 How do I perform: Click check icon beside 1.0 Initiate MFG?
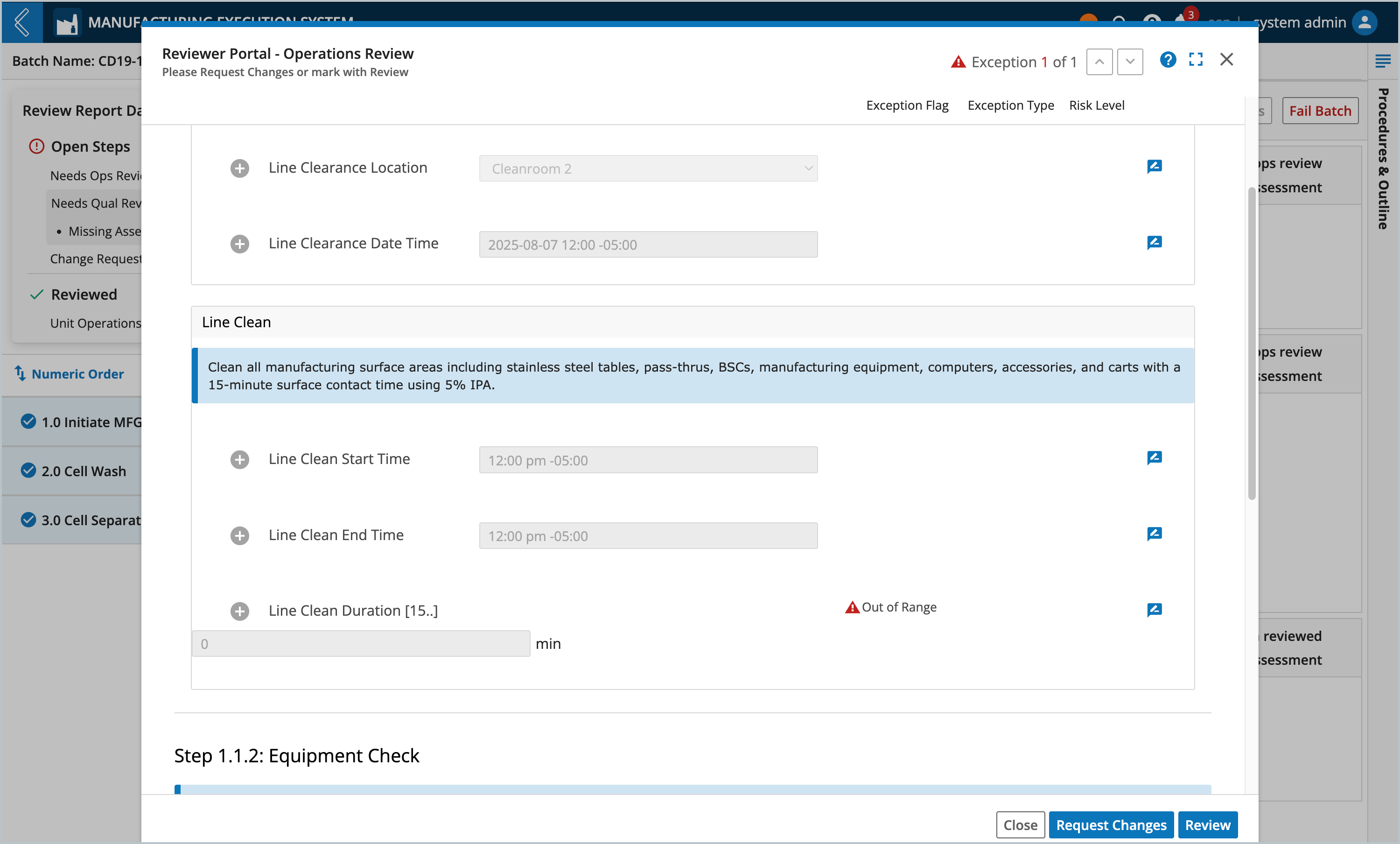[28, 421]
